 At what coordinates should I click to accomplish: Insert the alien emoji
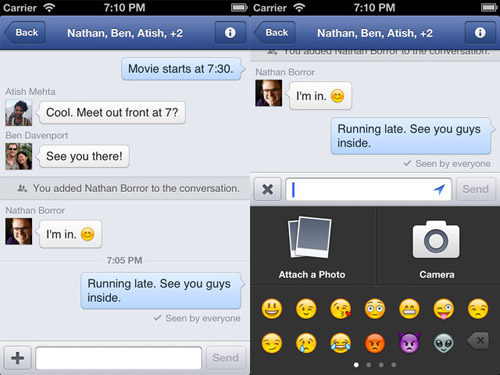[444, 343]
